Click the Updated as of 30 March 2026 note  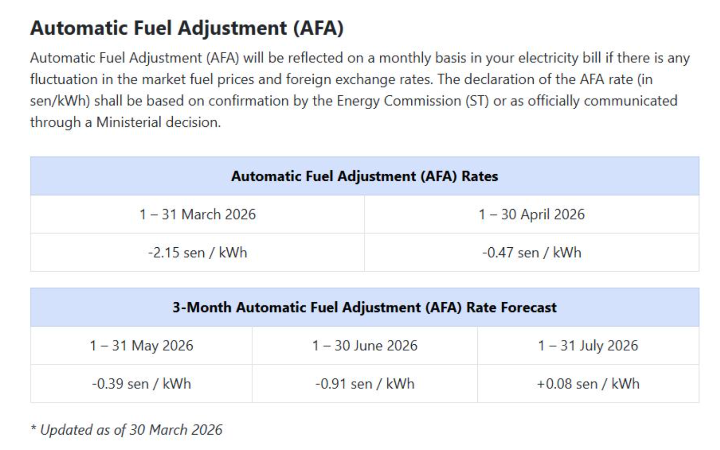point(126,430)
